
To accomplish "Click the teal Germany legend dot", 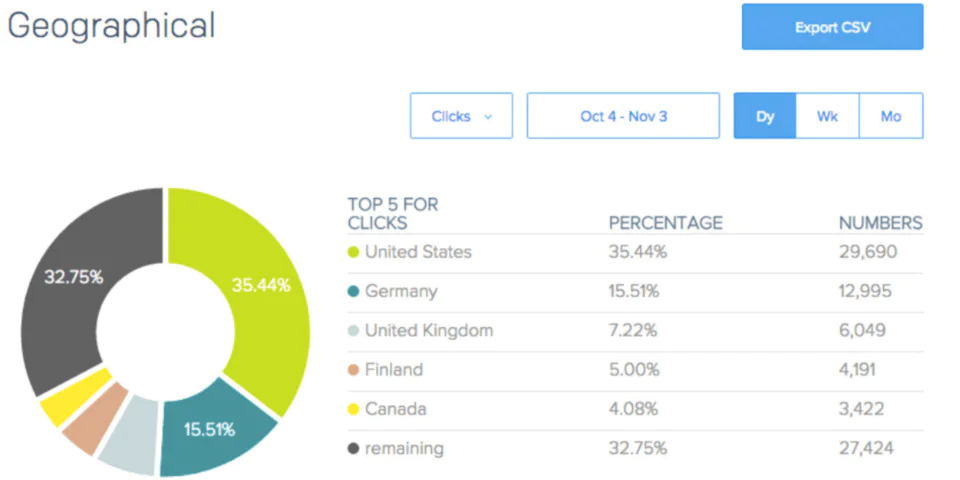I will [353, 291].
